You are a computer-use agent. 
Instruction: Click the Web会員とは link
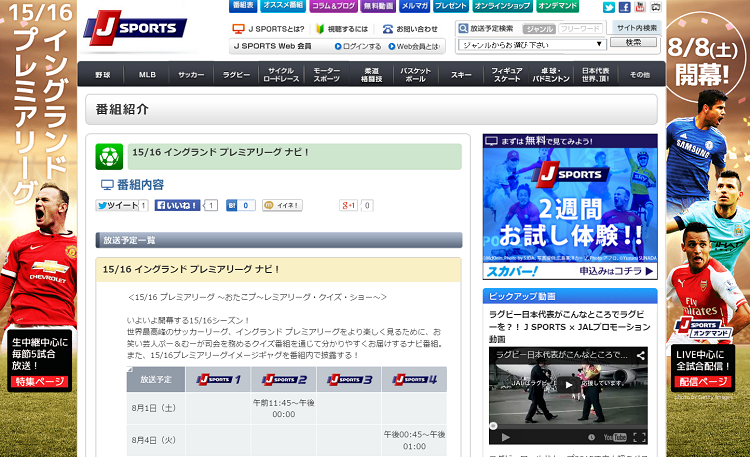pyautogui.click(x=418, y=46)
